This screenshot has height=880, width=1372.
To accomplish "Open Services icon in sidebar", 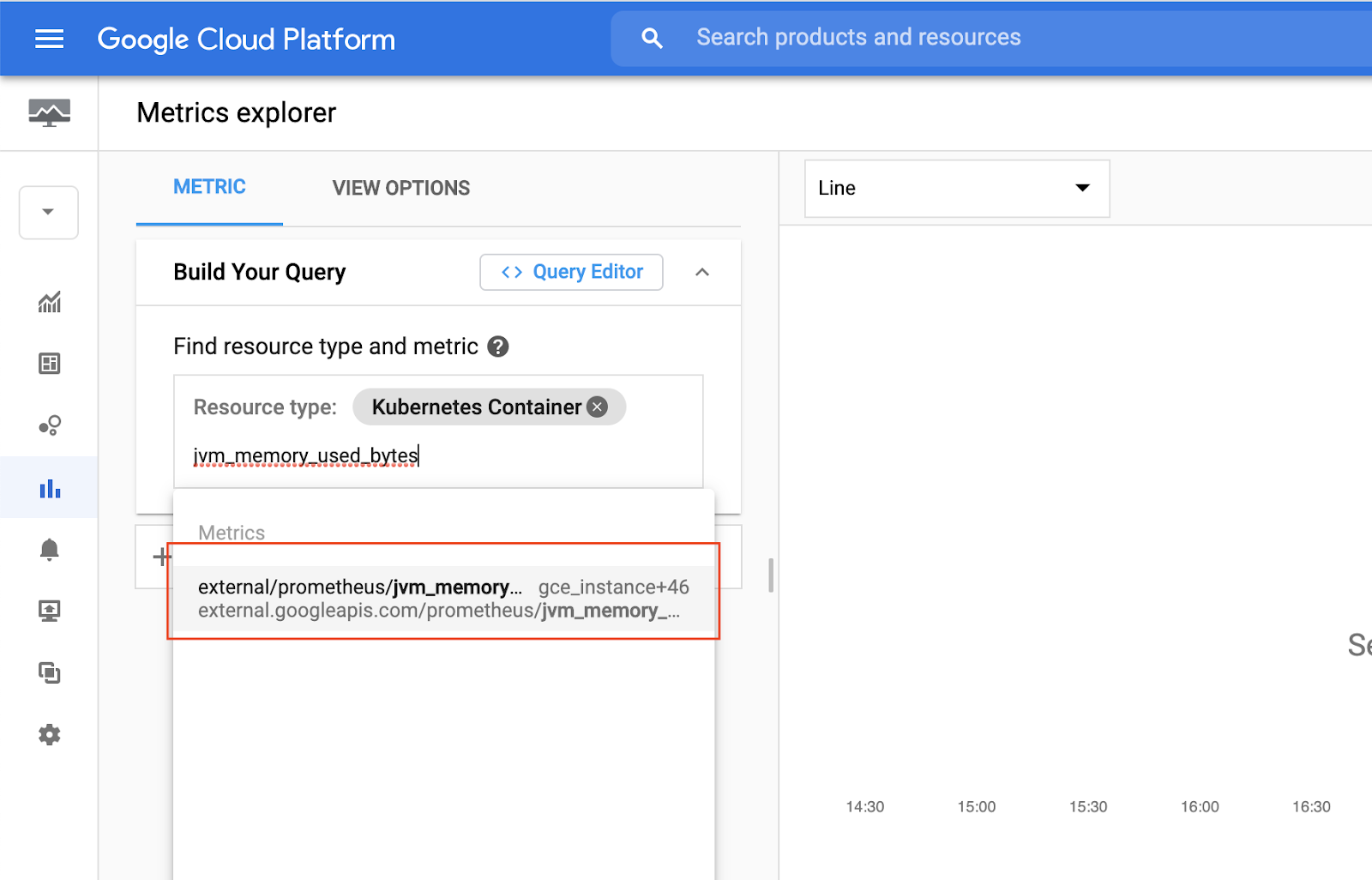I will (49, 425).
